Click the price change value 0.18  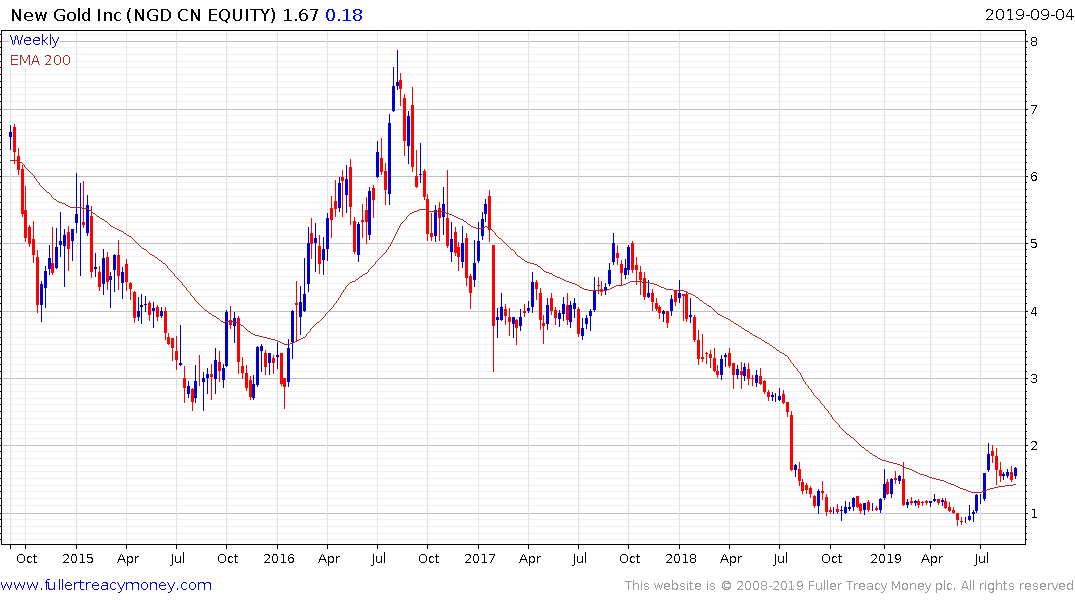343,14
